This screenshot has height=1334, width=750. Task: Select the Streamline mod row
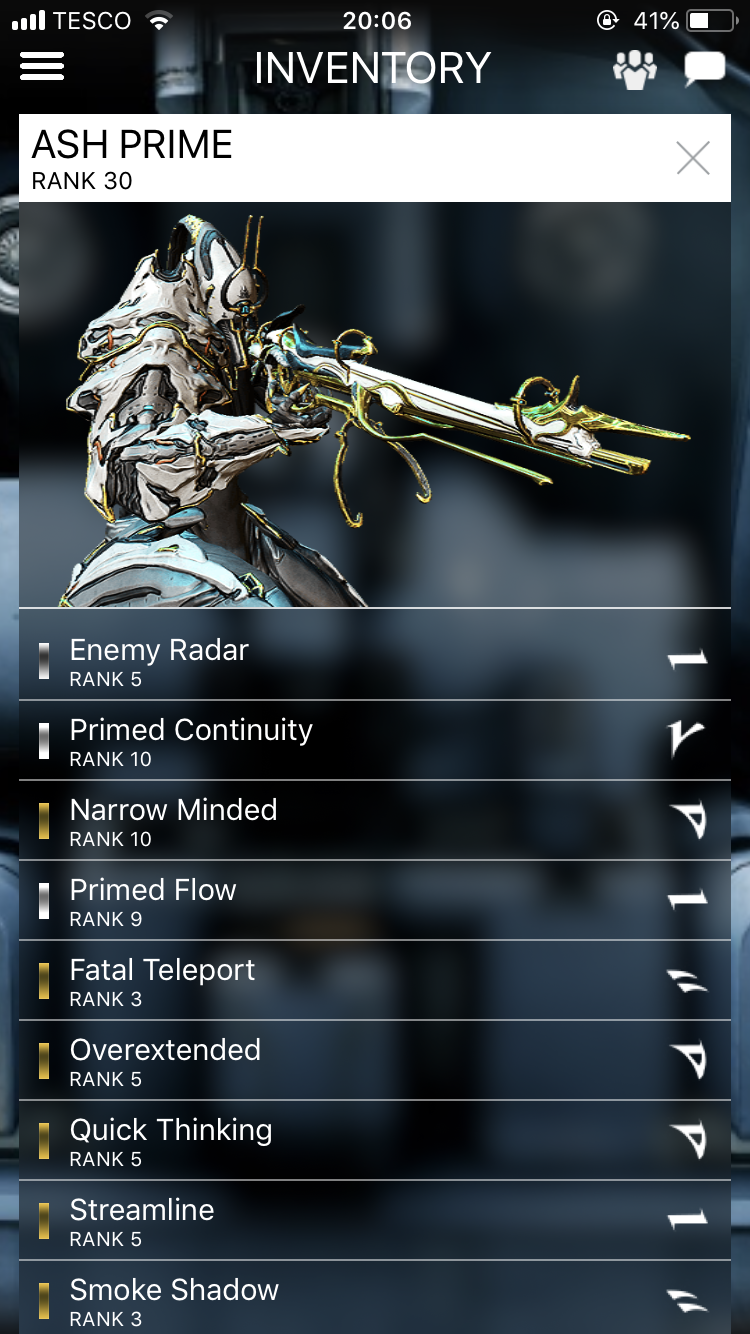tap(375, 1220)
